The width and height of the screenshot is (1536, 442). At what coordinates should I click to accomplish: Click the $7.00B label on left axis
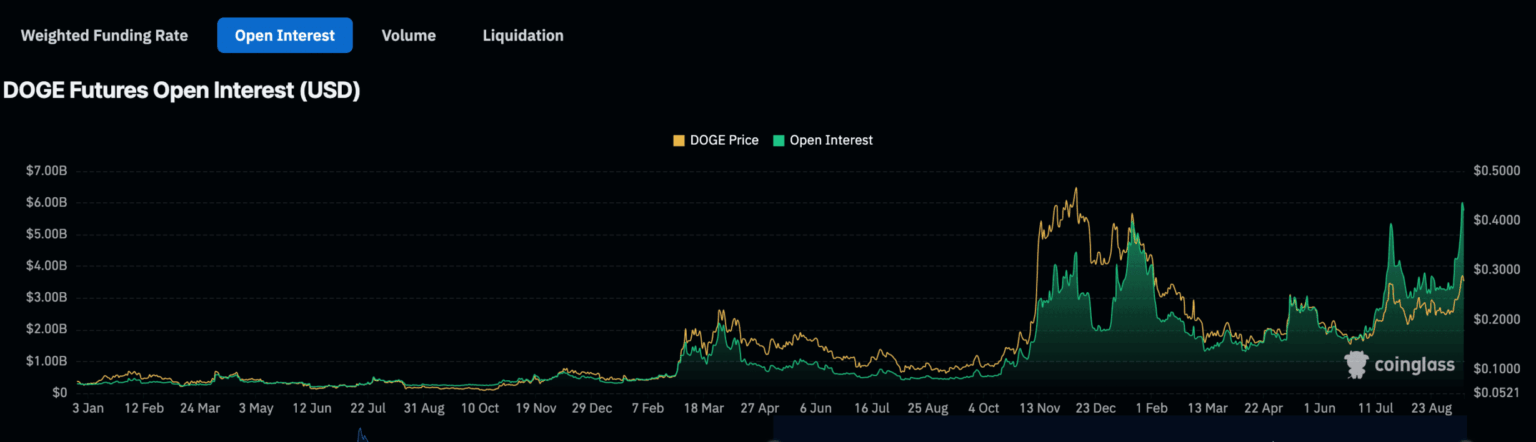click(x=46, y=171)
